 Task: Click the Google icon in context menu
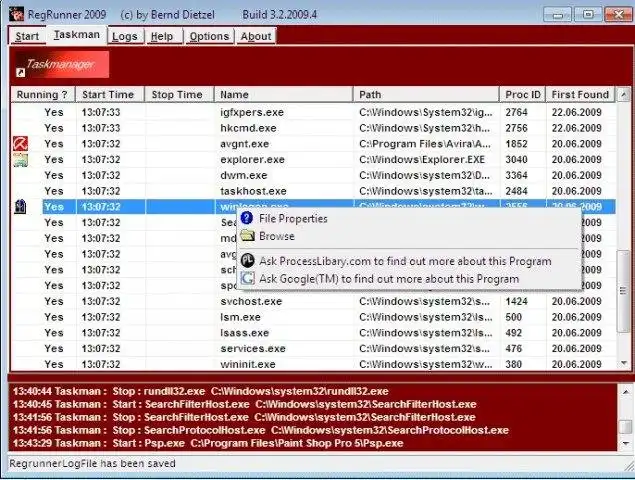tap(247, 278)
